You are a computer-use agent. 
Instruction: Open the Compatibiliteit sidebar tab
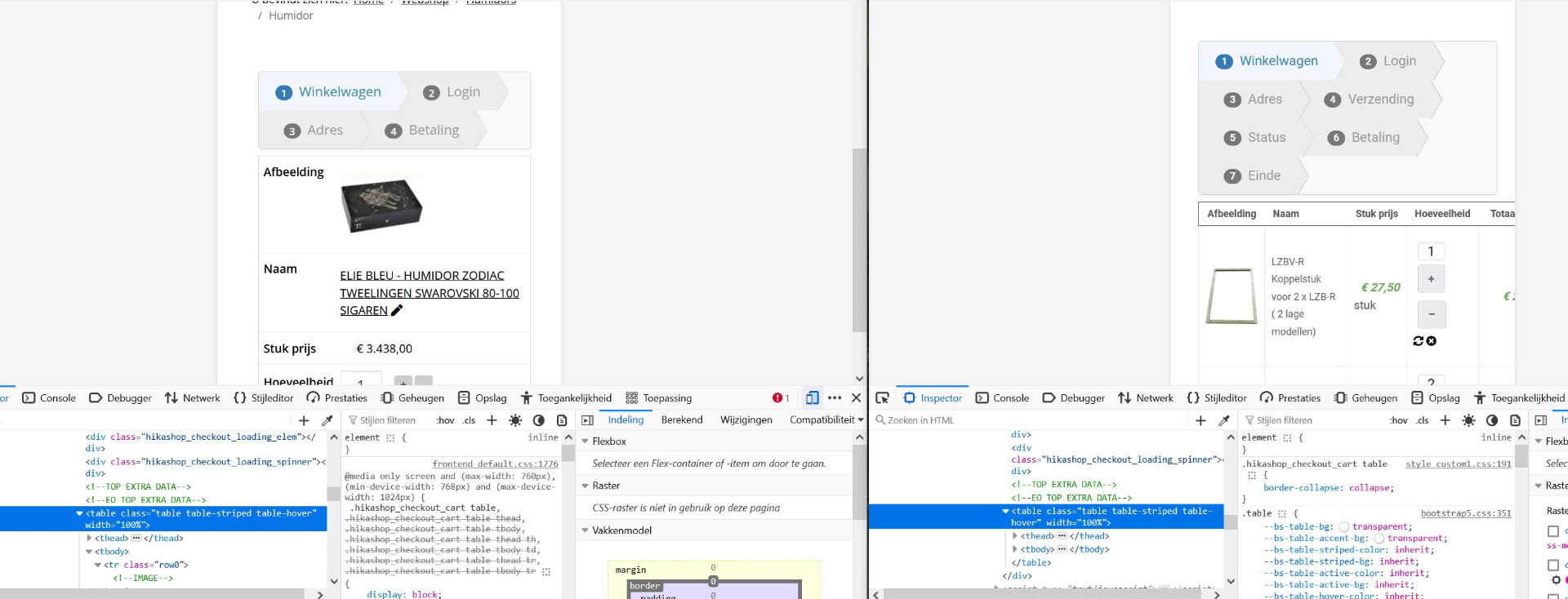(822, 420)
